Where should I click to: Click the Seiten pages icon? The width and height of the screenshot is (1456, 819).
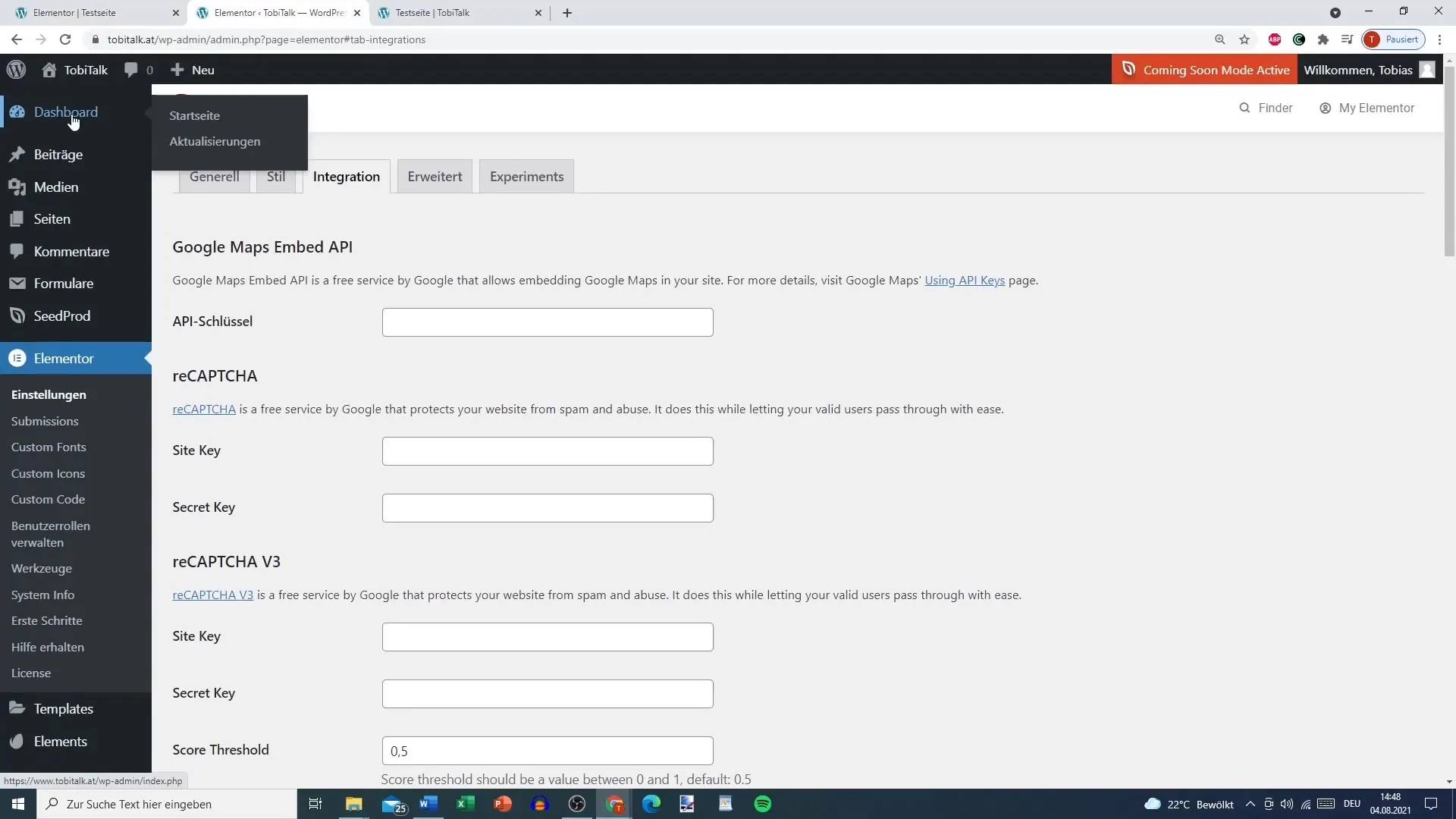point(17,219)
